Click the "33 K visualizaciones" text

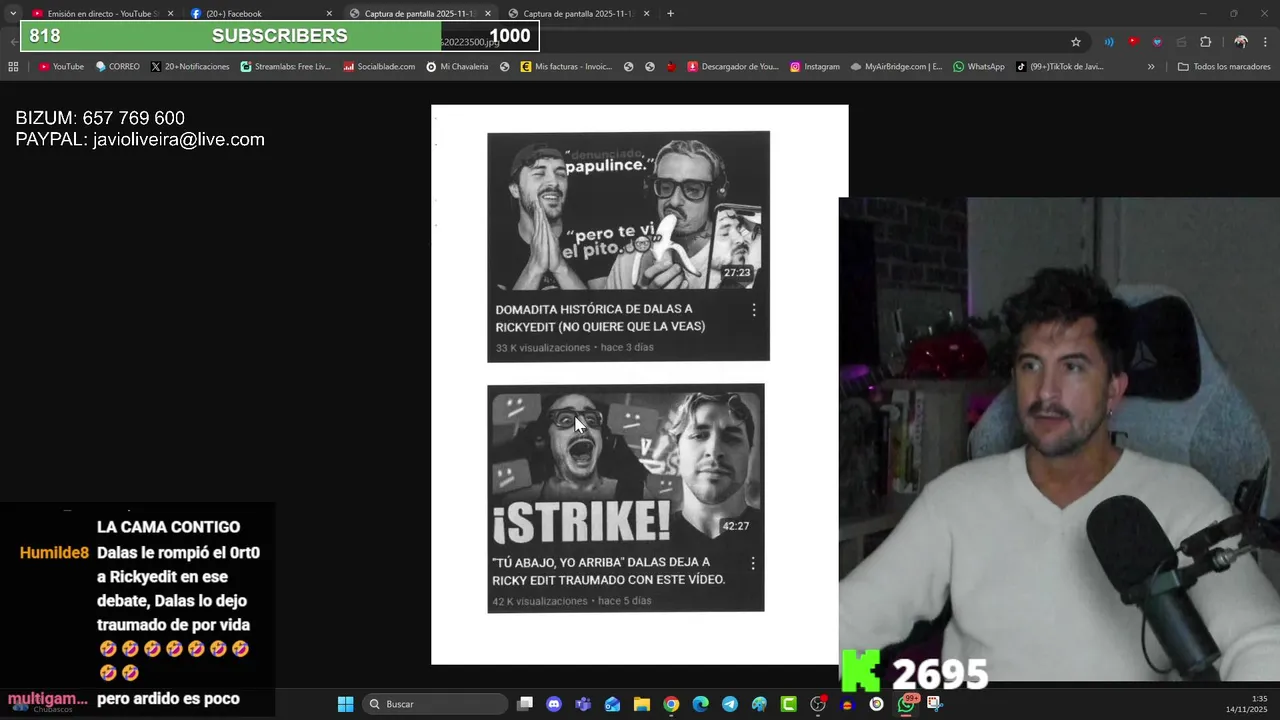(x=543, y=348)
